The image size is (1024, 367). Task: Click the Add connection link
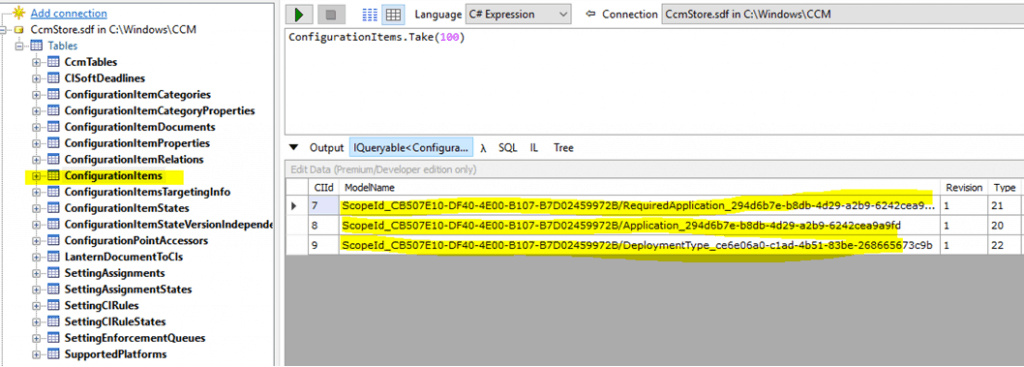(x=69, y=13)
